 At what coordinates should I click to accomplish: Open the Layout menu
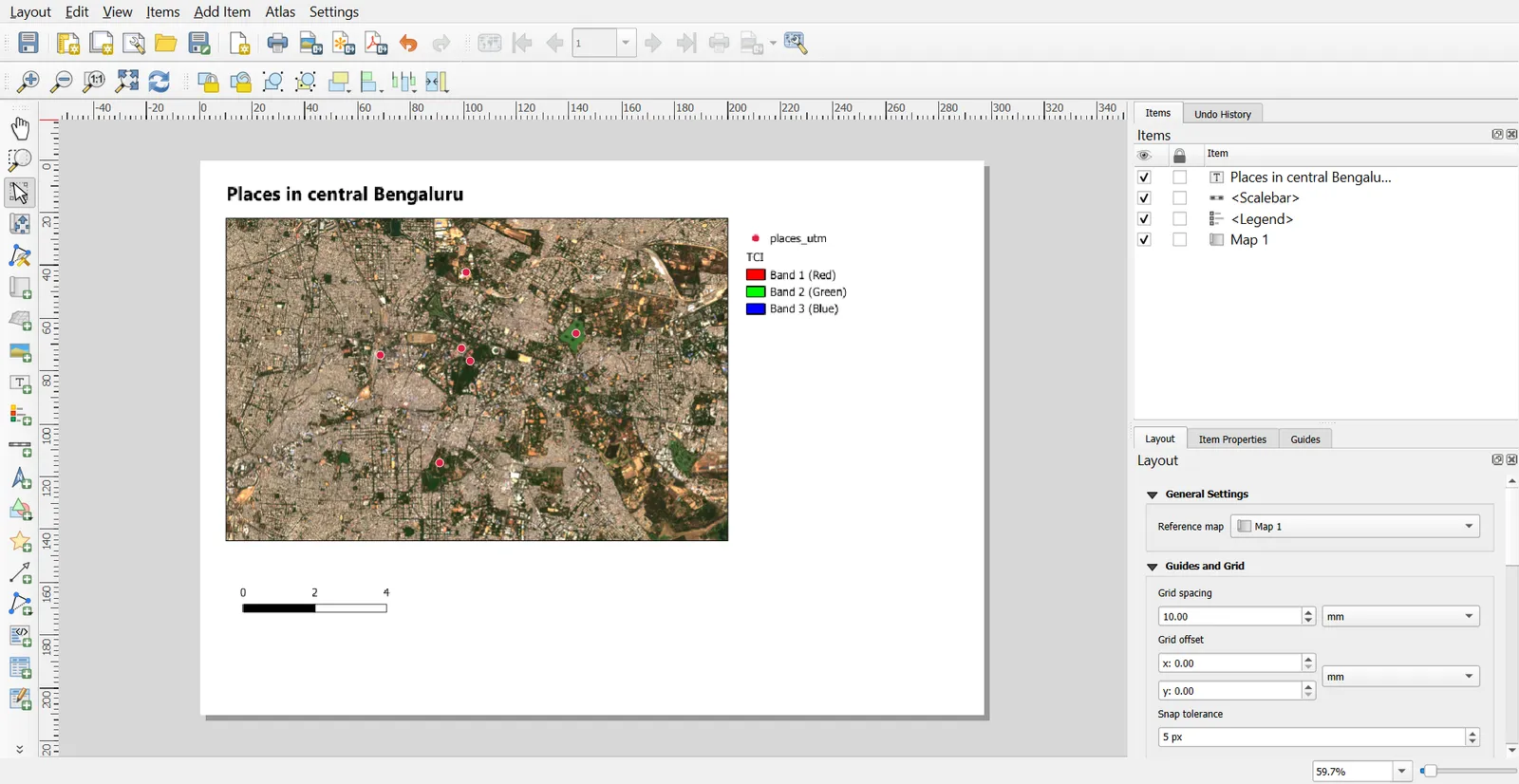pos(30,11)
